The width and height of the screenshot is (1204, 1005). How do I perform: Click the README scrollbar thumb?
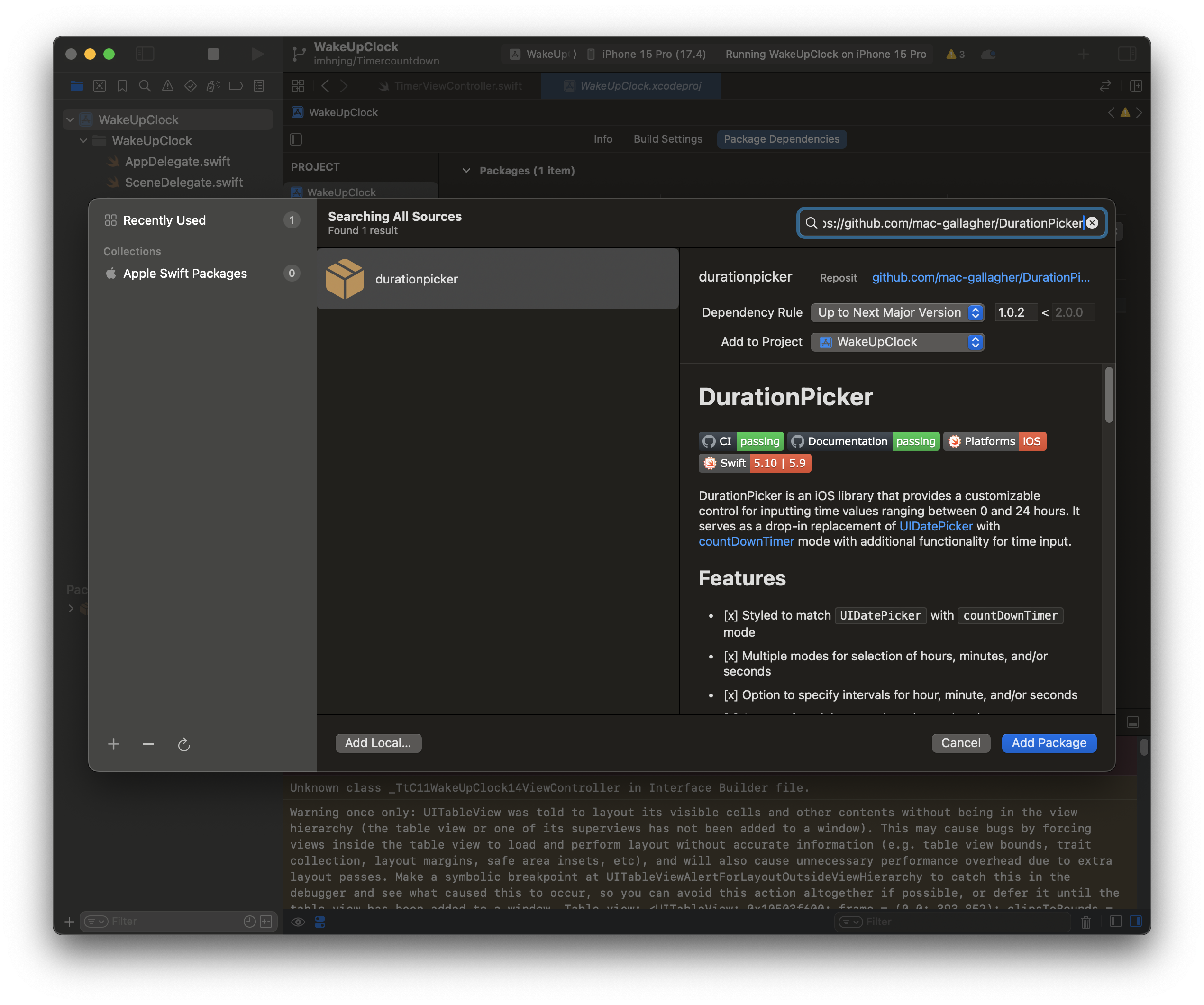click(x=1109, y=395)
